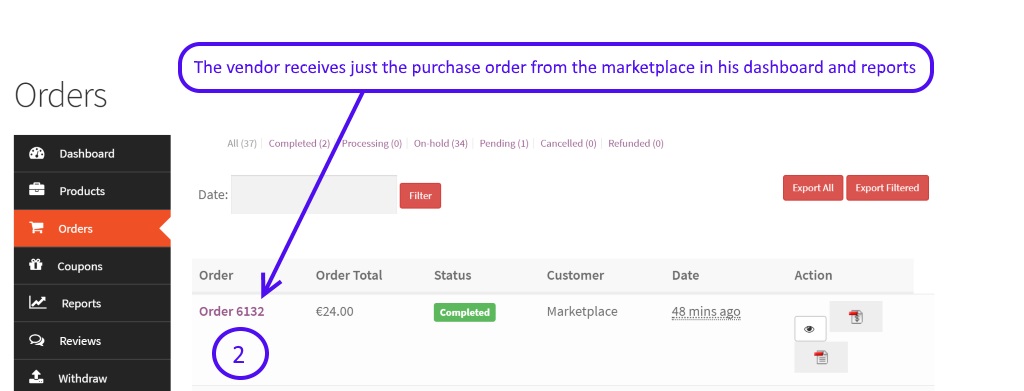The image size is (1024, 391).
Task: View order details with eye icon
Action: point(810,329)
